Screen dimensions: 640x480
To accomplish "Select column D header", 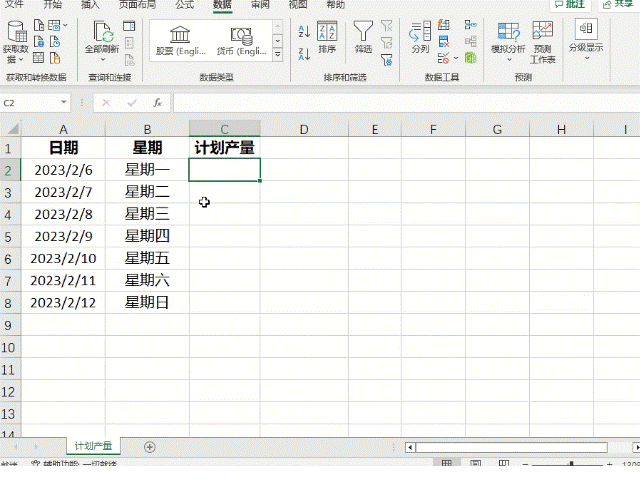I will click(304, 129).
